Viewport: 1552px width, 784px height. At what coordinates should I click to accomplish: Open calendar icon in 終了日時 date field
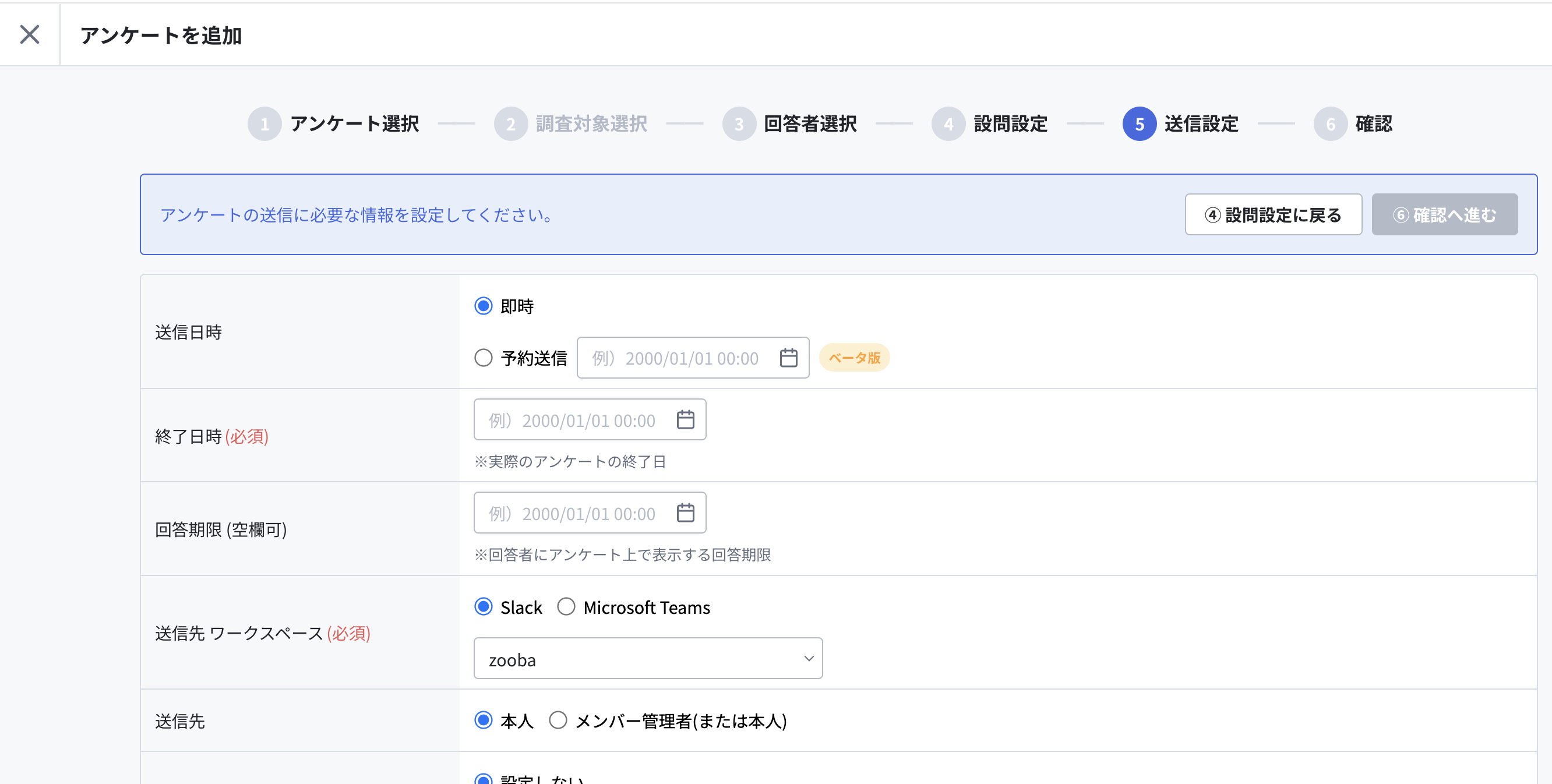(x=685, y=420)
